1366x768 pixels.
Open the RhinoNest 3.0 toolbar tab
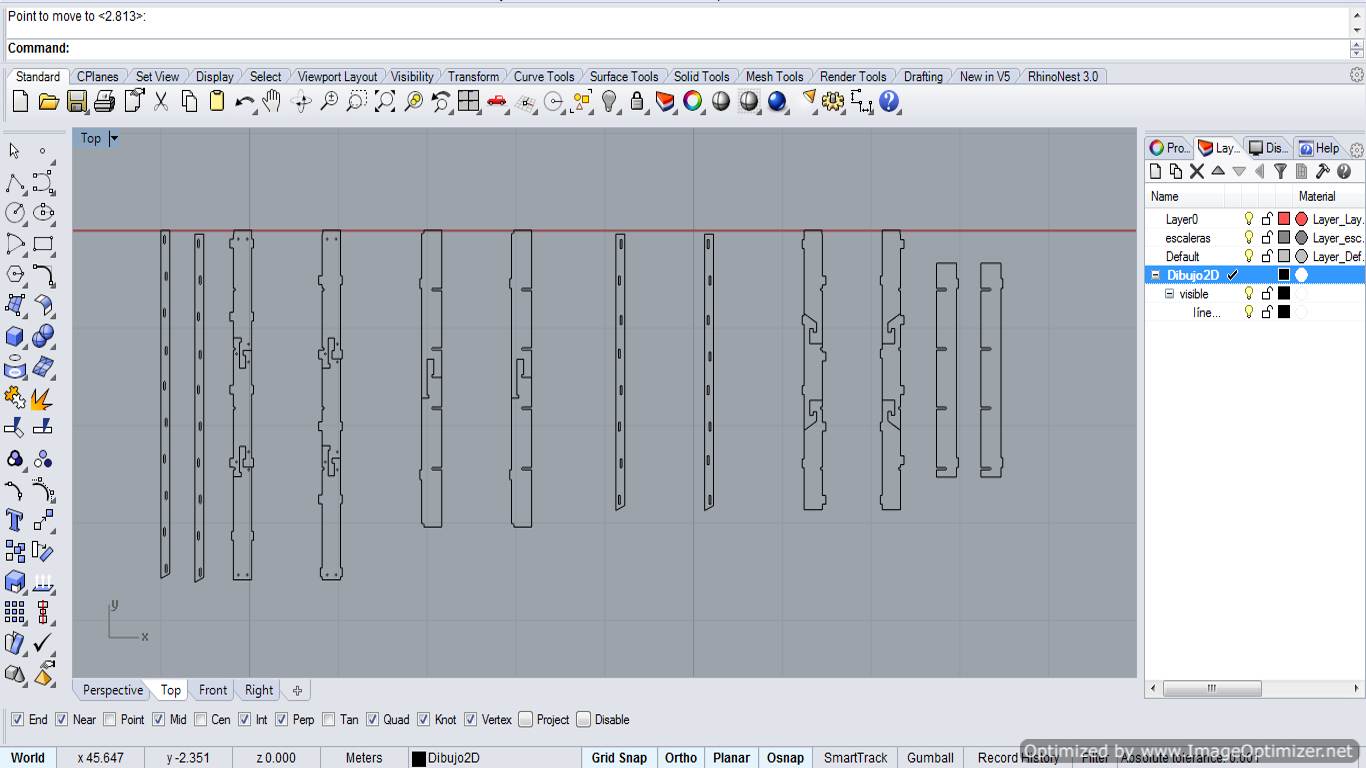1063,76
